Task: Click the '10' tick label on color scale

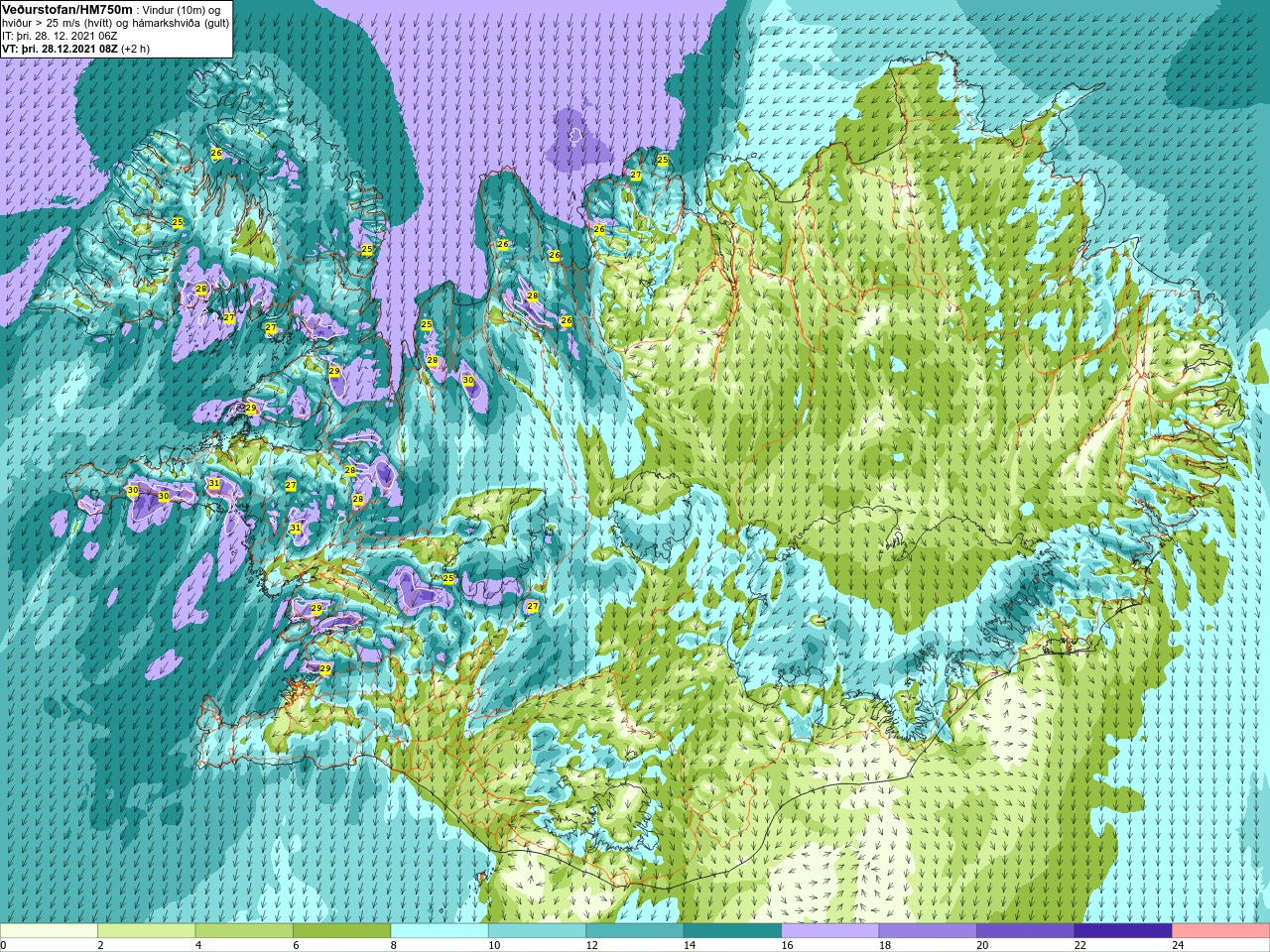Action: [494, 945]
